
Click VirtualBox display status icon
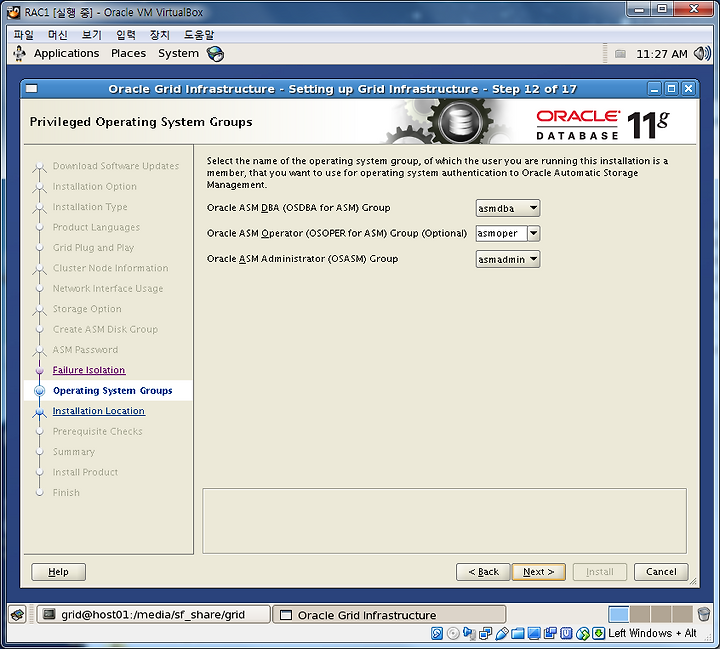pos(534,634)
